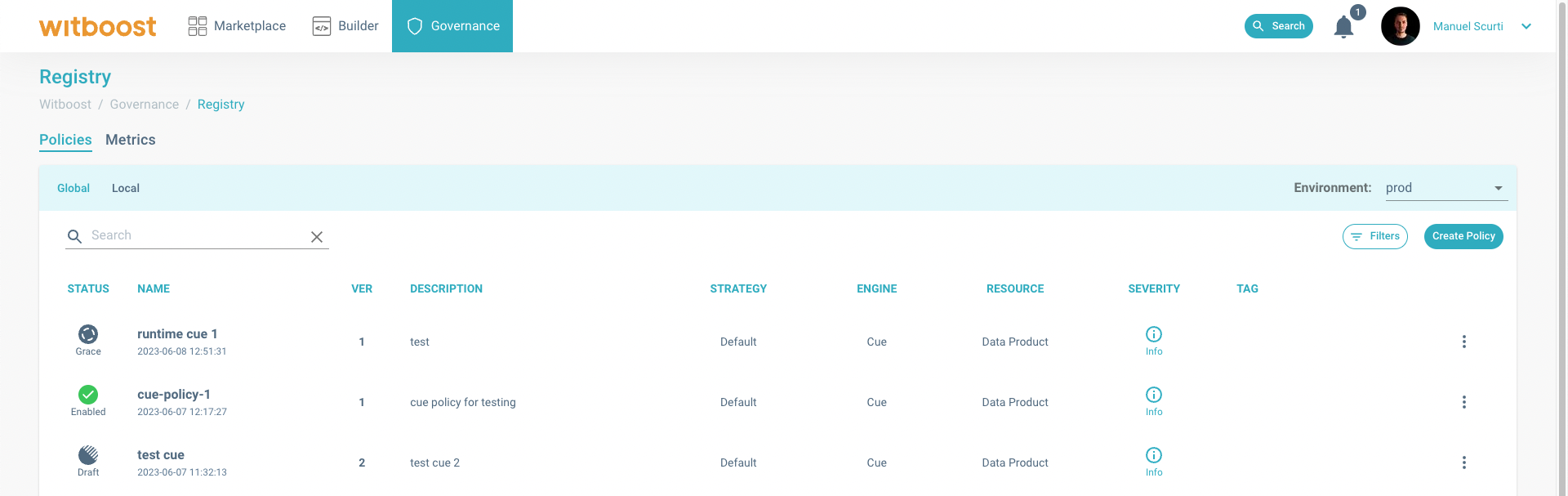
Task: Open the three-dot menu for cue-policy-1
Action: 1463,402
